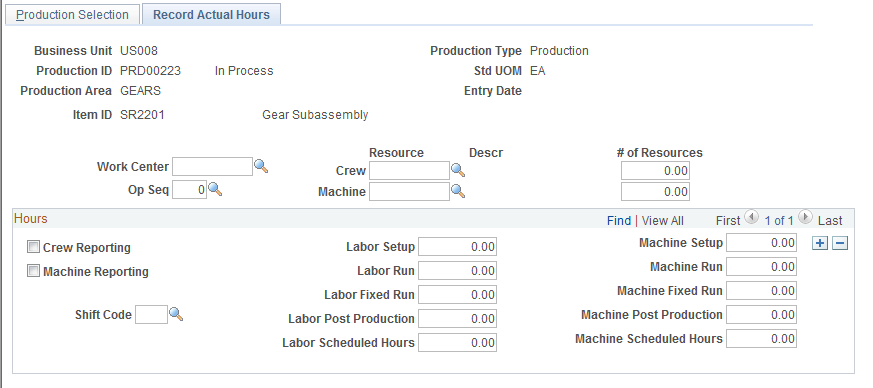Click the '1 of 1' row counter
Screen dimensions: 873x388
click(778, 220)
